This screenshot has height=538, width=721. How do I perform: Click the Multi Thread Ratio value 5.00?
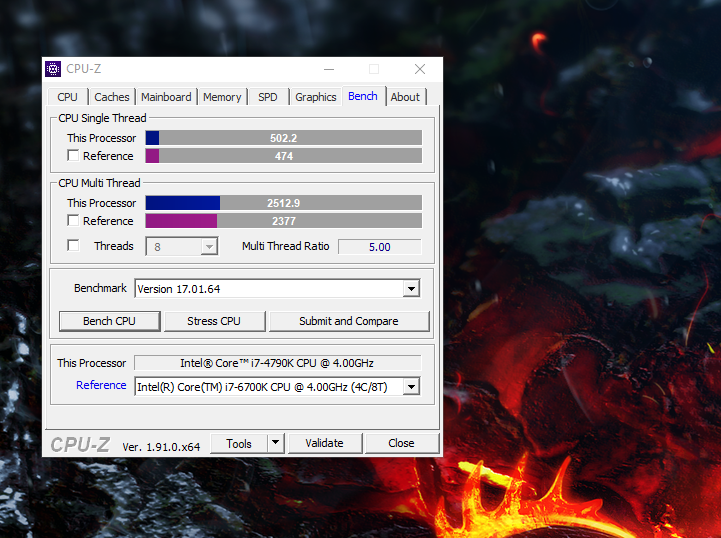380,247
